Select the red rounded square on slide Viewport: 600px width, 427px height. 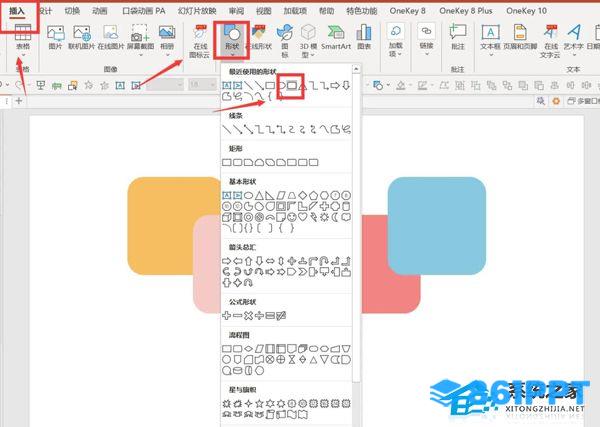391,264
